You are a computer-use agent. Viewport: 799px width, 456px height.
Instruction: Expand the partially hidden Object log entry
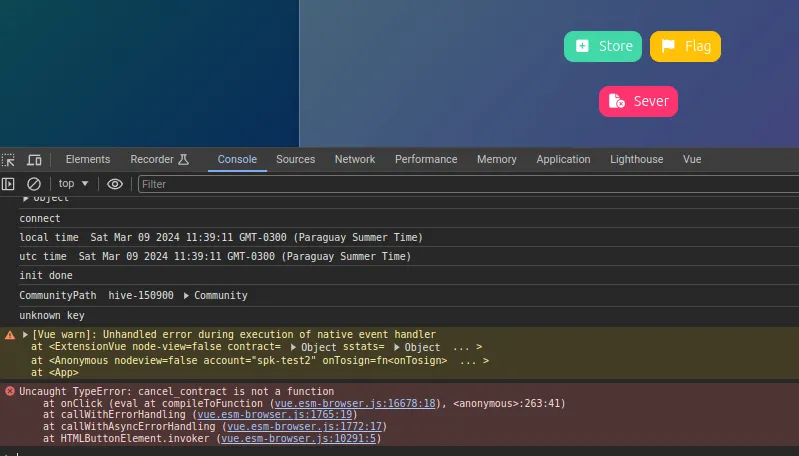(25, 199)
